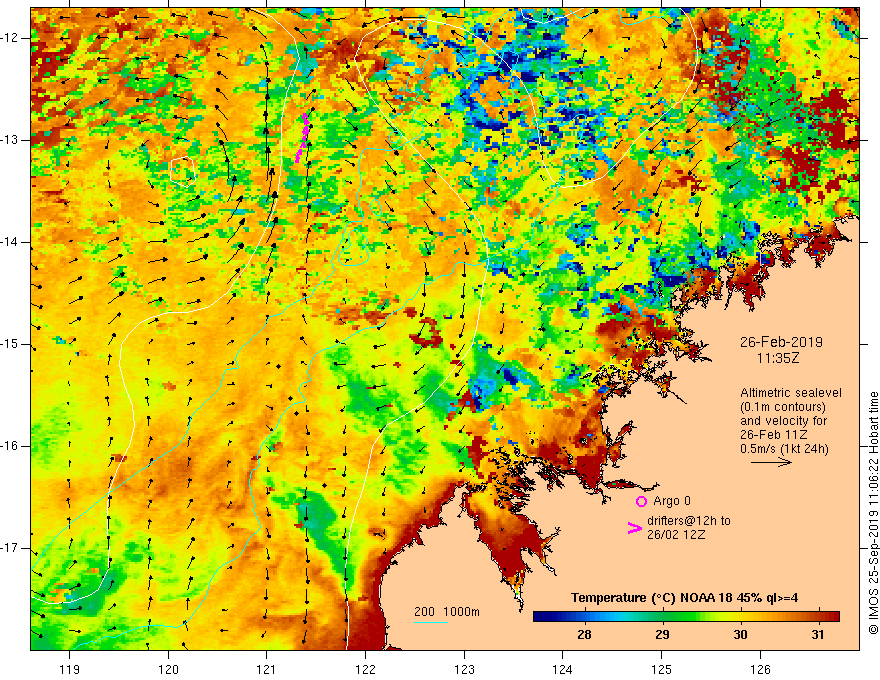Screen dimensions: 880x680
Task: Click the Temperature (°C) NOAA 18 title
Action: click(x=684, y=598)
